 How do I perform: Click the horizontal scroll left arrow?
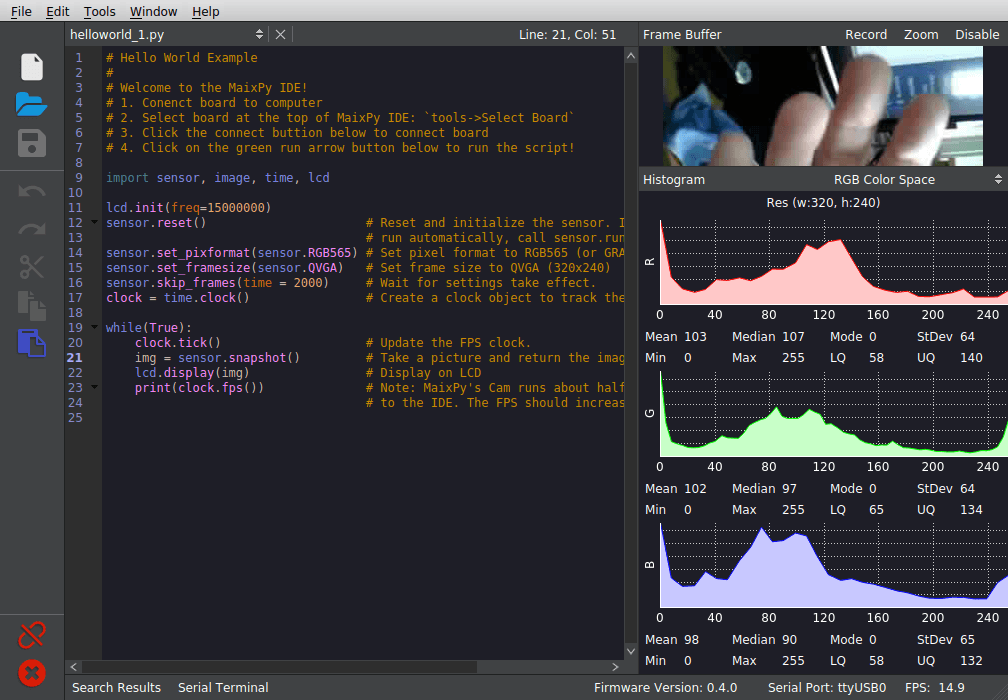(x=73, y=667)
